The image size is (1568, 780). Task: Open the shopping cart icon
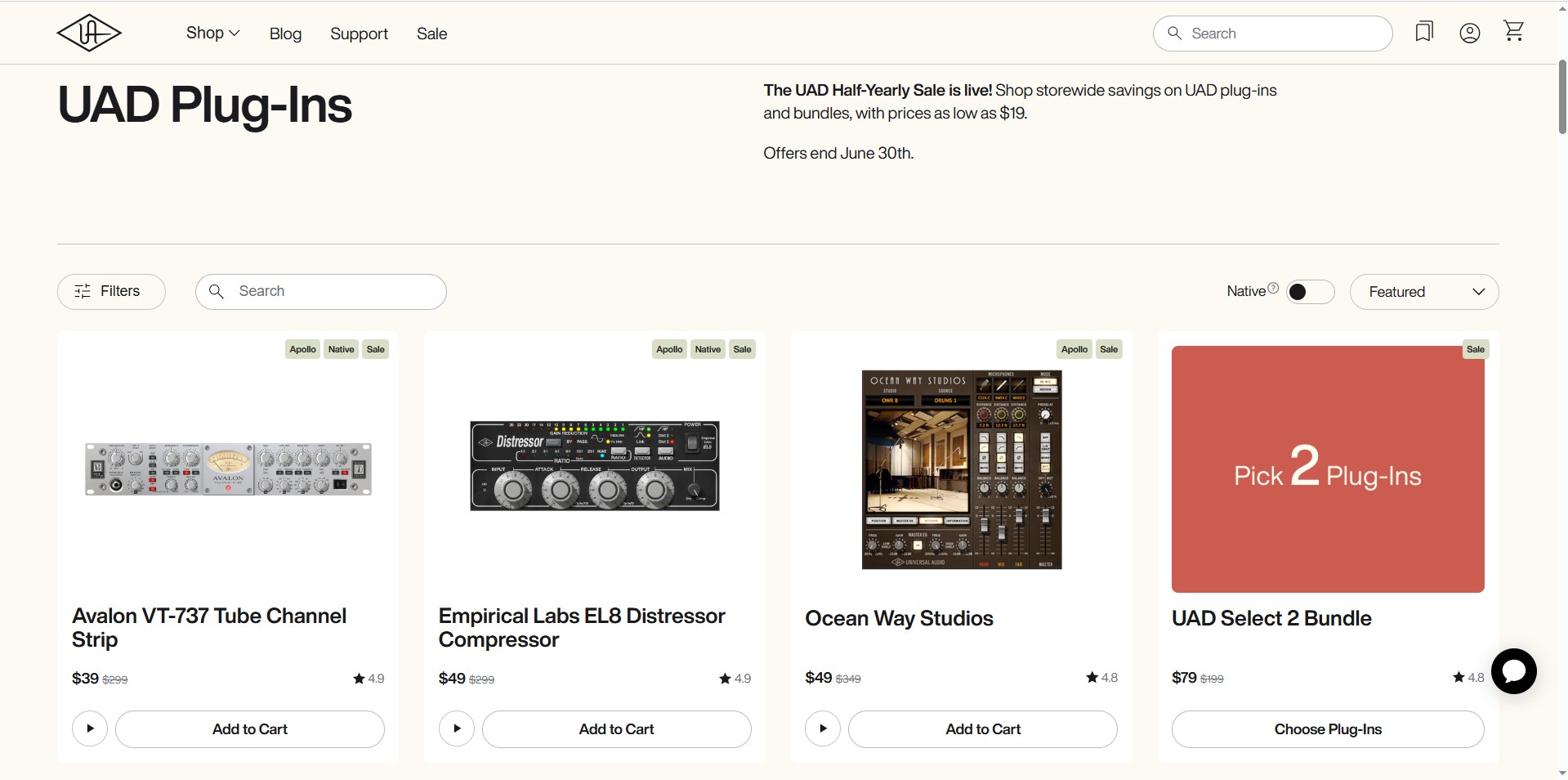pyautogui.click(x=1513, y=31)
